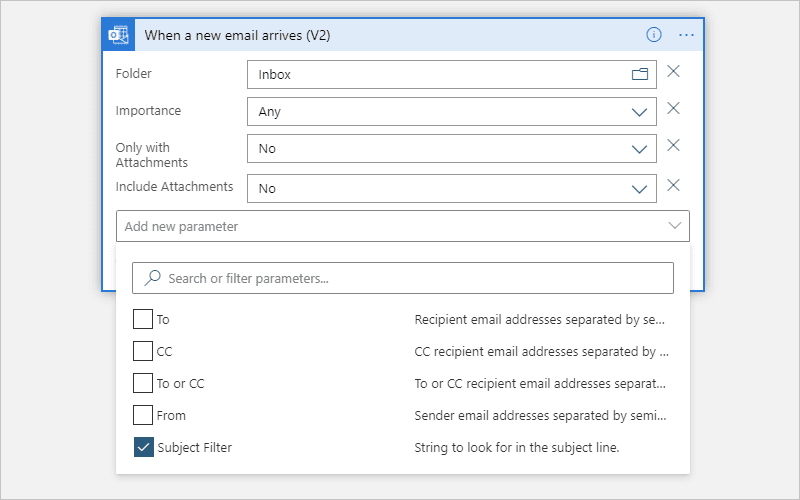Open the info icon for trigger
The height and width of the screenshot is (500, 800).
[654, 35]
